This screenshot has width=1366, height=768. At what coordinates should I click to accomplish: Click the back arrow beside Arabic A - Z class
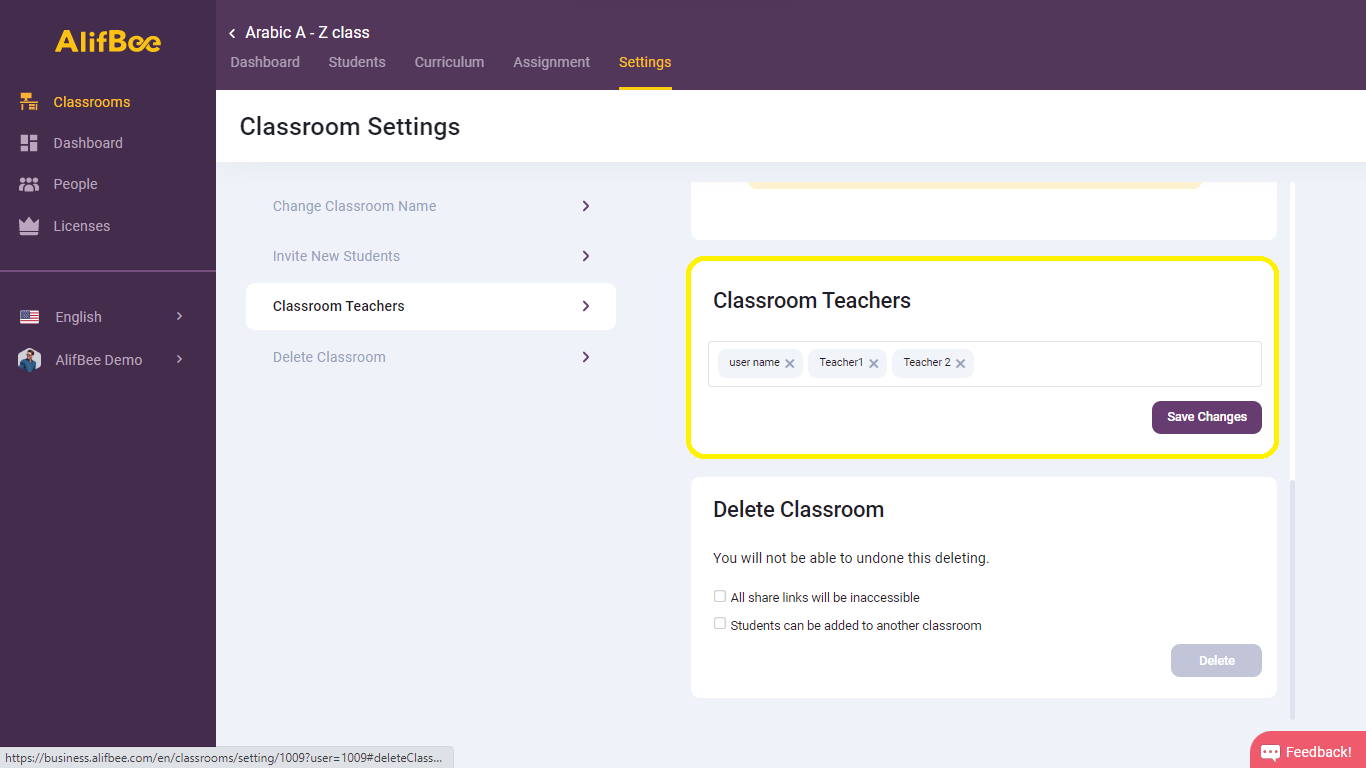(x=231, y=32)
